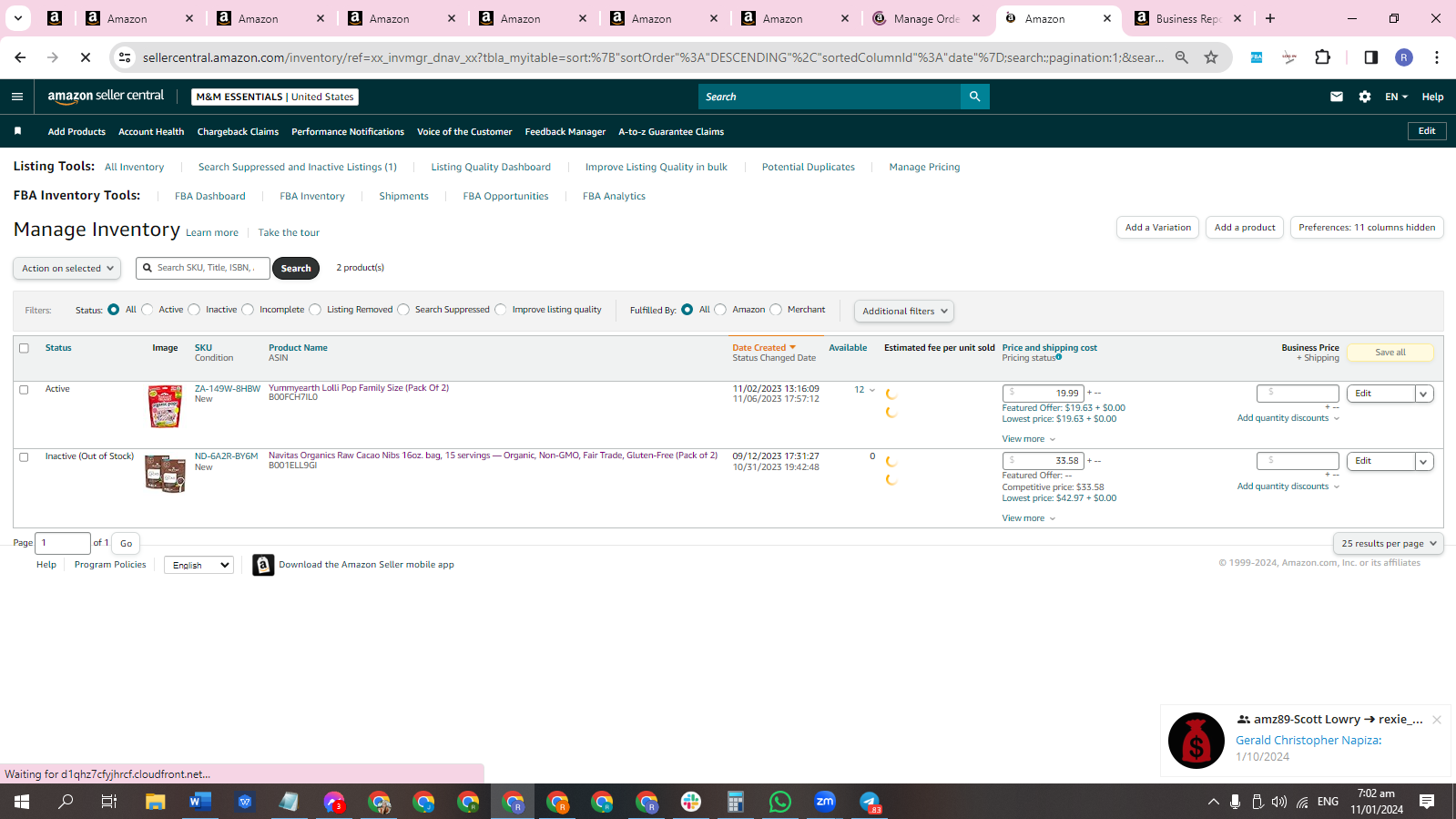Open the Settings gear in the header
Viewport: 1456px width, 819px height.
click(x=1365, y=97)
